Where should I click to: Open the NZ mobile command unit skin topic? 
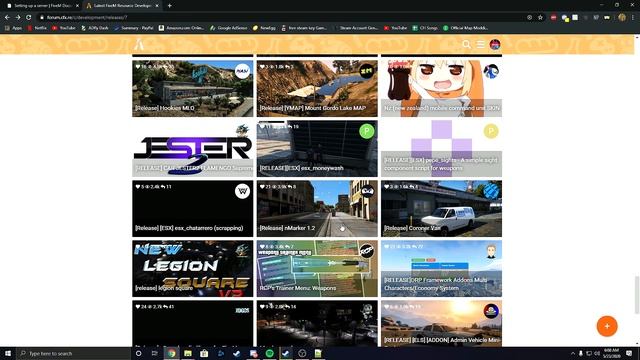tap(442, 89)
